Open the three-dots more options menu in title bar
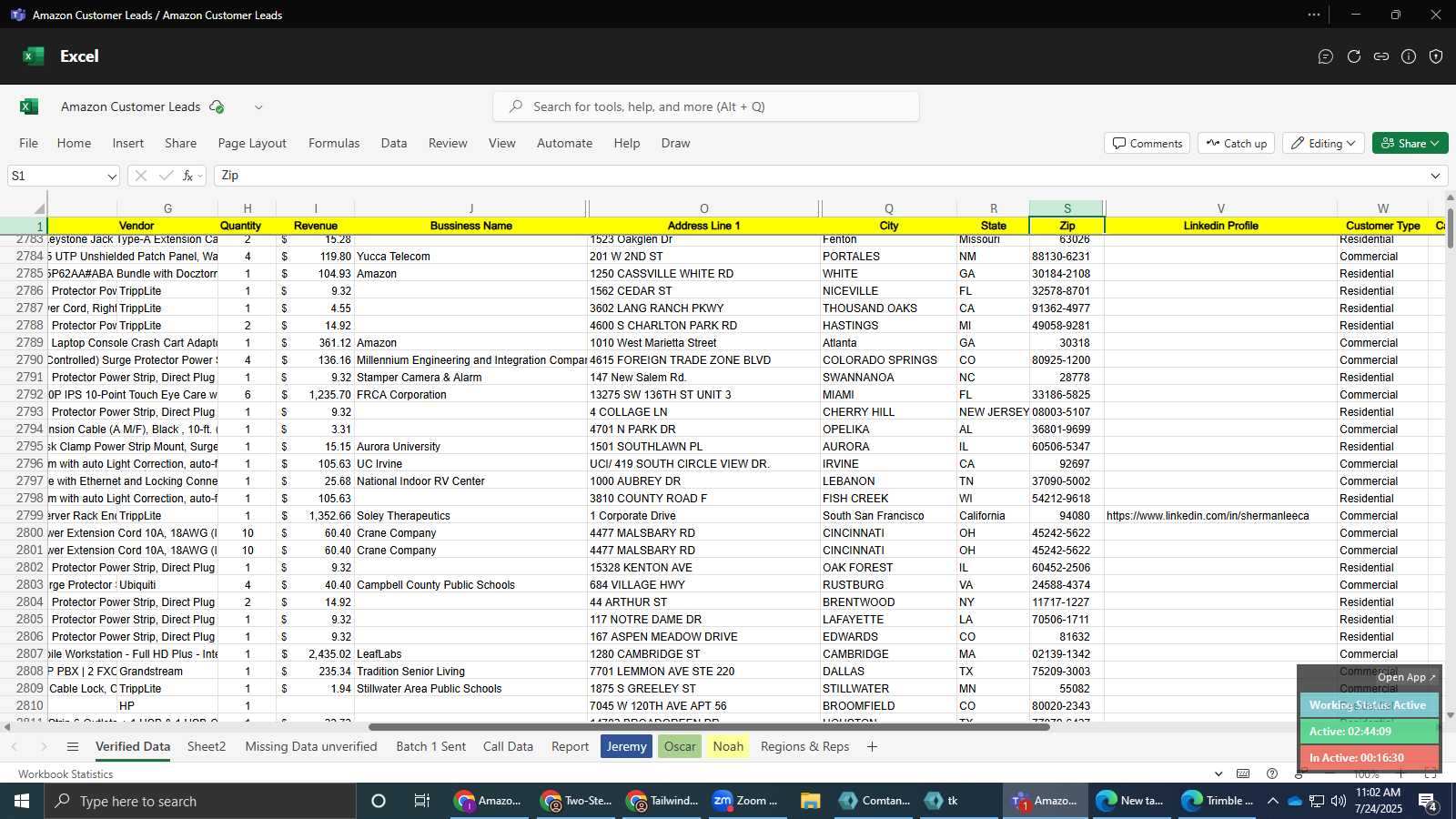This screenshot has height=819, width=1456. click(1314, 15)
